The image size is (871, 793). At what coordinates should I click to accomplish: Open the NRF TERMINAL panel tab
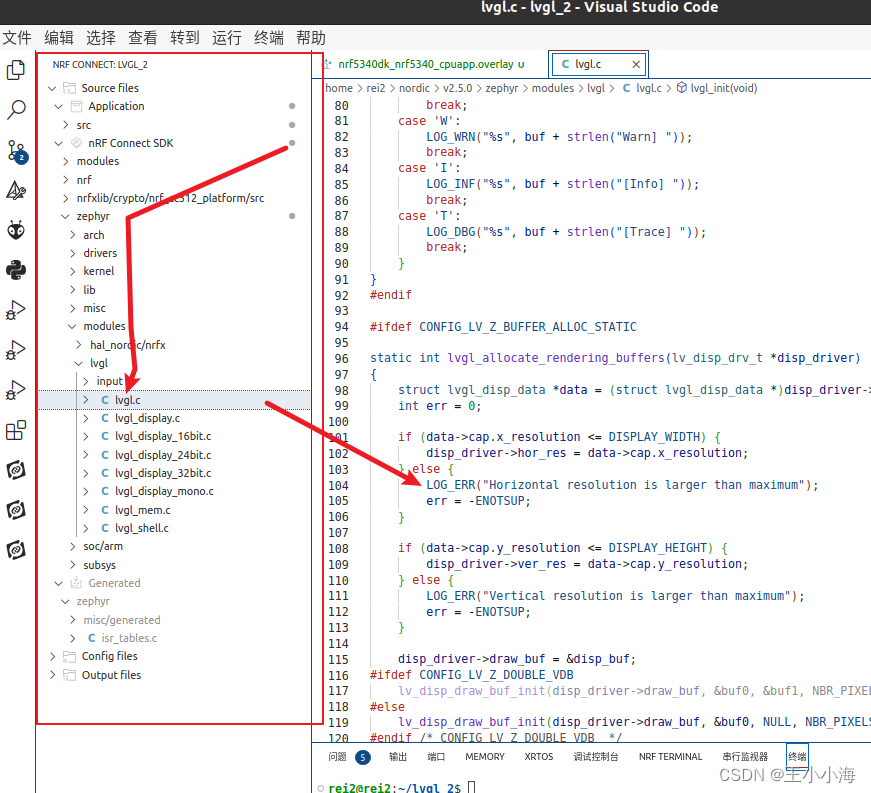click(x=670, y=757)
